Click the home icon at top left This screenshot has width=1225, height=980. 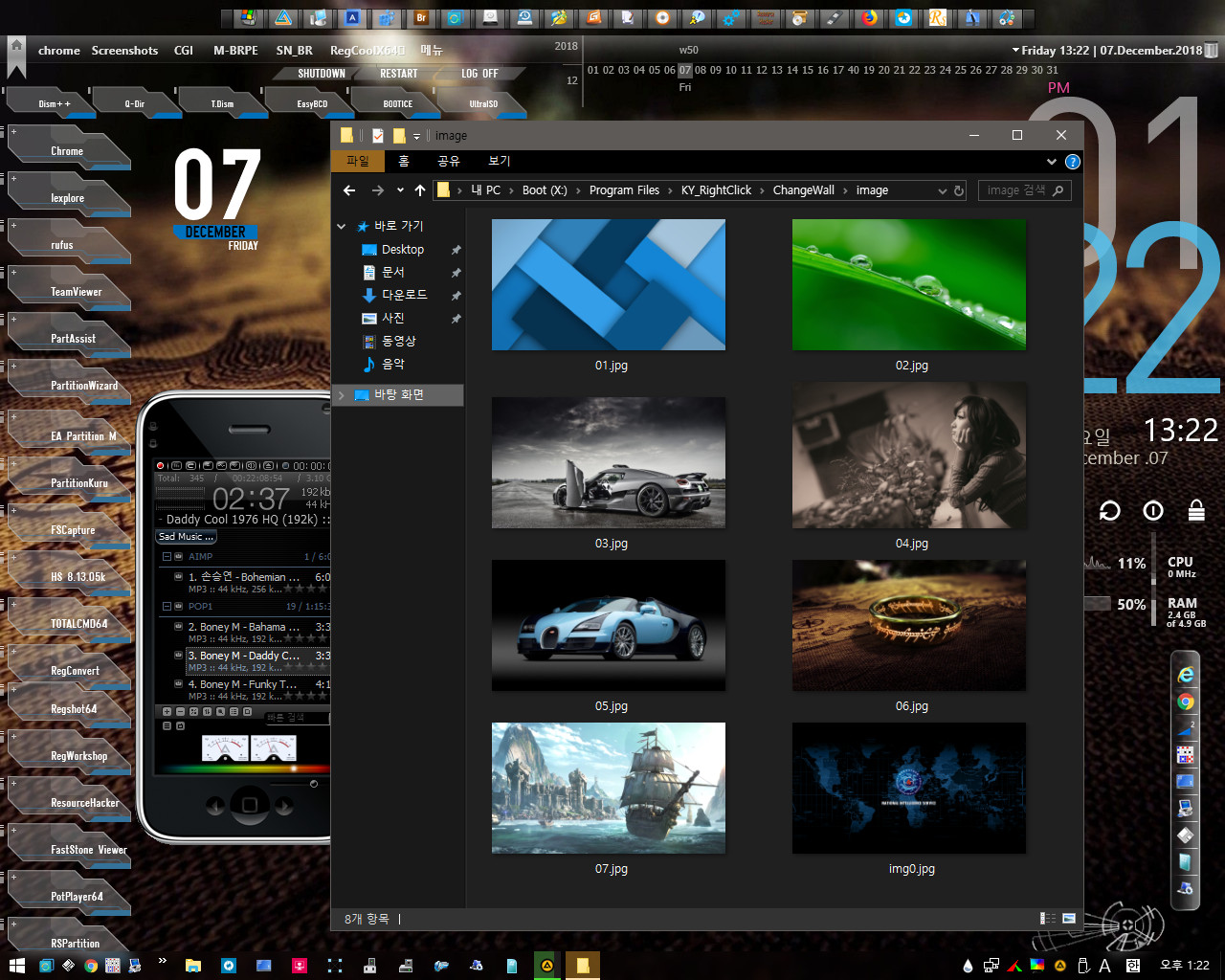pyautogui.click(x=16, y=45)
